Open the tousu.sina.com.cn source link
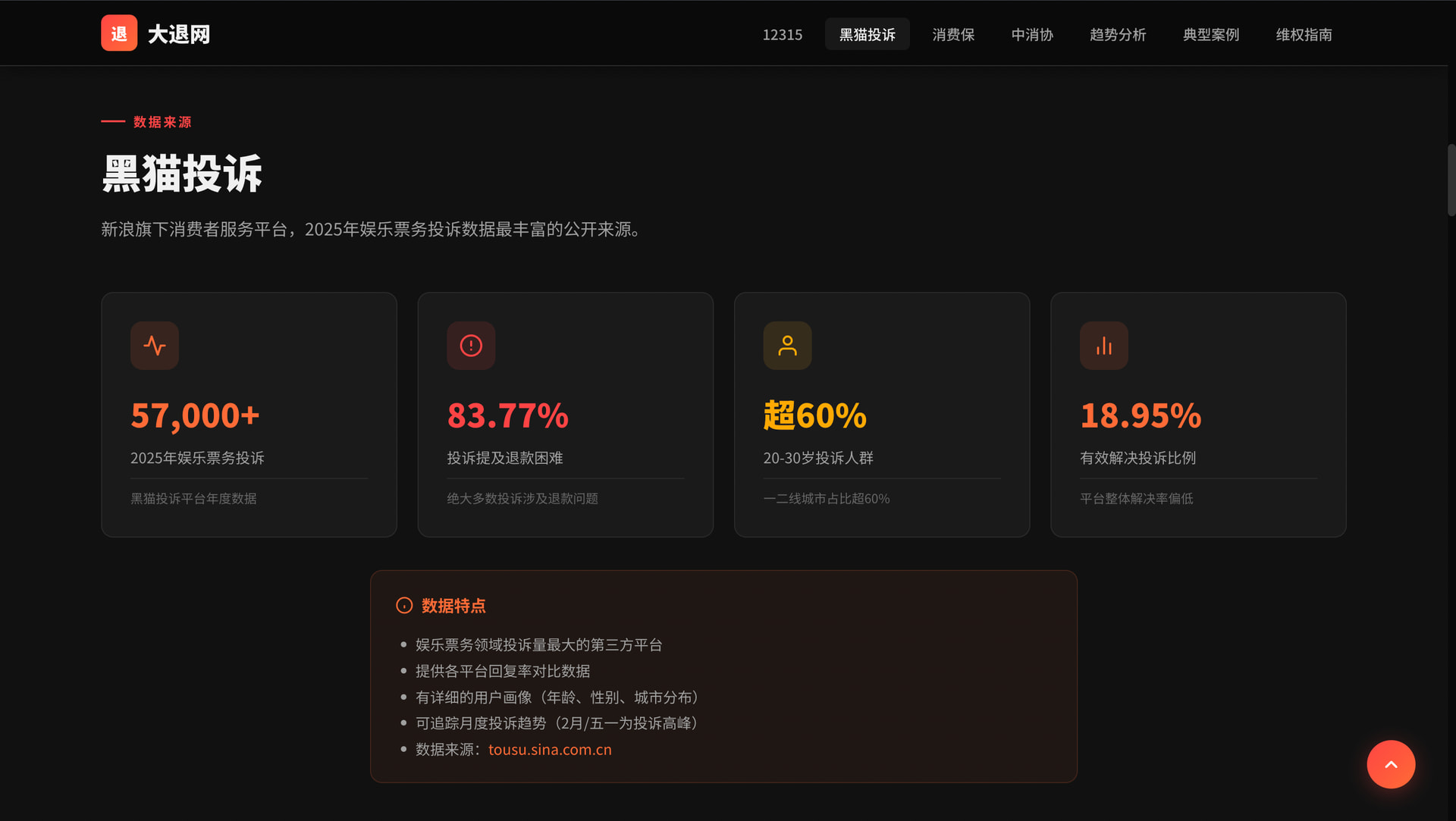Screen dimensions: 1456x821 pyautogui.click(x=550, y=750)
